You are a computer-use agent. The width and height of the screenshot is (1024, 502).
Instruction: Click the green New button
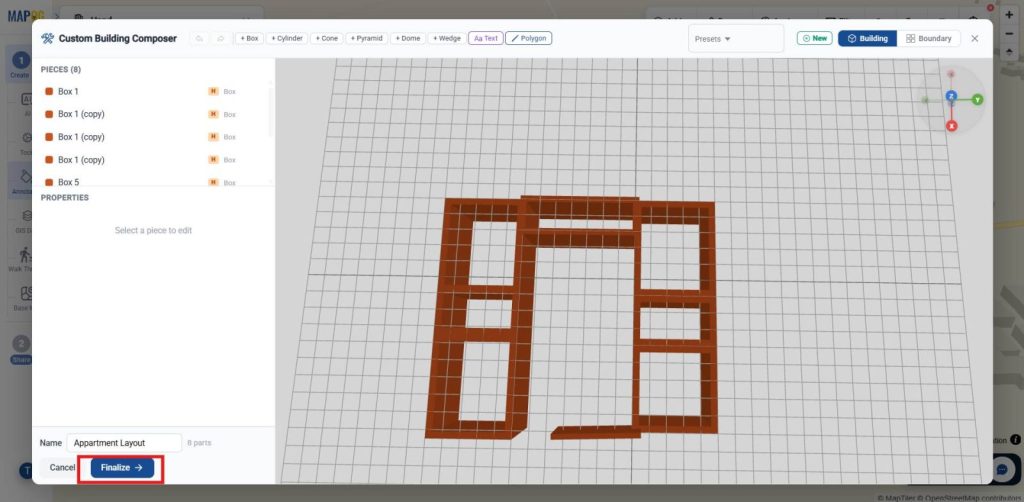click(x=814, y=39)
